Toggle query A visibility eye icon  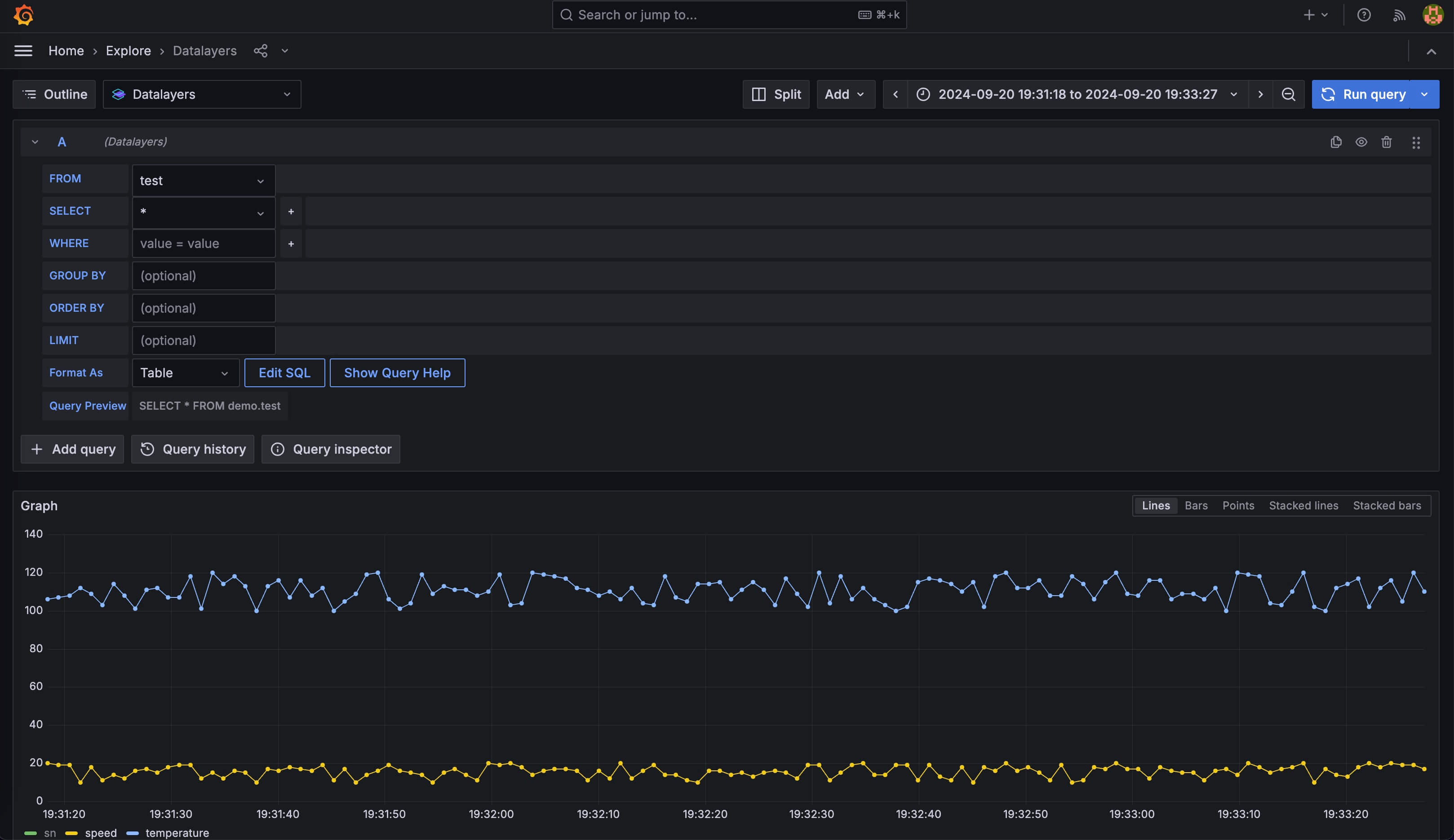(1361, 142)
